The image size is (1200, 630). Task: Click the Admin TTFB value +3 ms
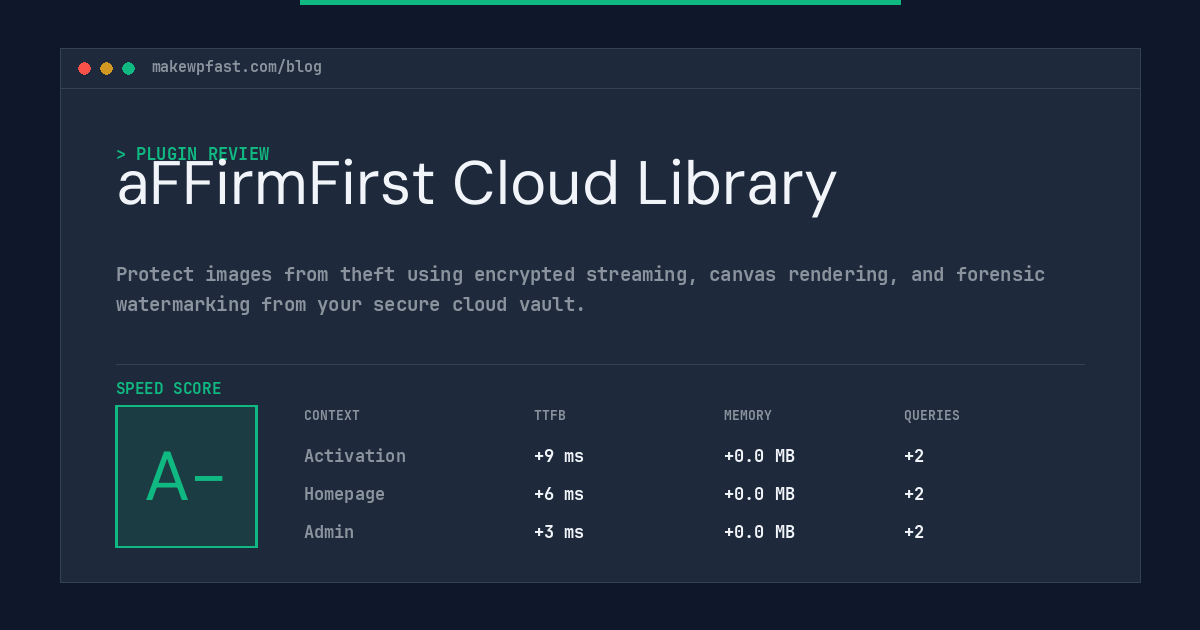559,532
